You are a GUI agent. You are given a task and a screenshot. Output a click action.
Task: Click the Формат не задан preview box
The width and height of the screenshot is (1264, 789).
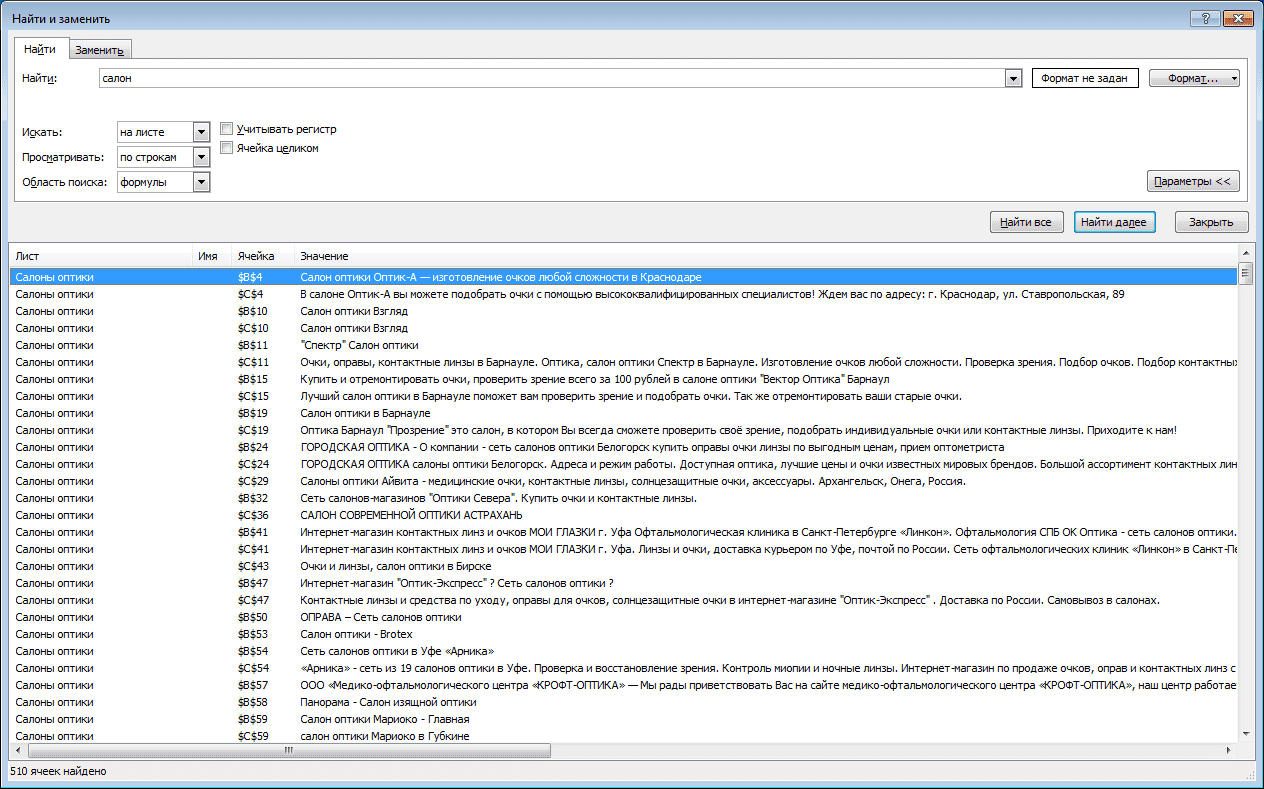pyautogui.click(x=1085, y=78)
